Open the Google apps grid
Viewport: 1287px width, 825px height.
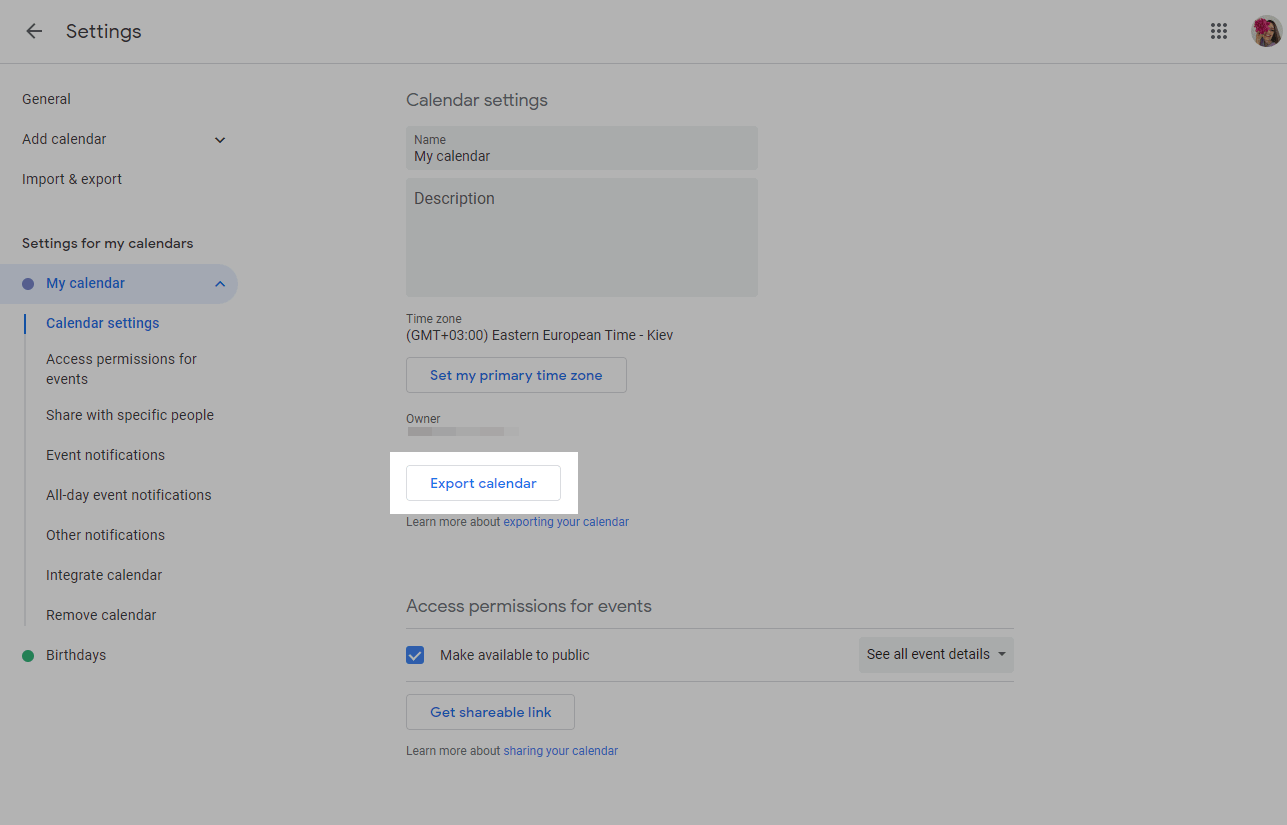[x=1218, y=31]
